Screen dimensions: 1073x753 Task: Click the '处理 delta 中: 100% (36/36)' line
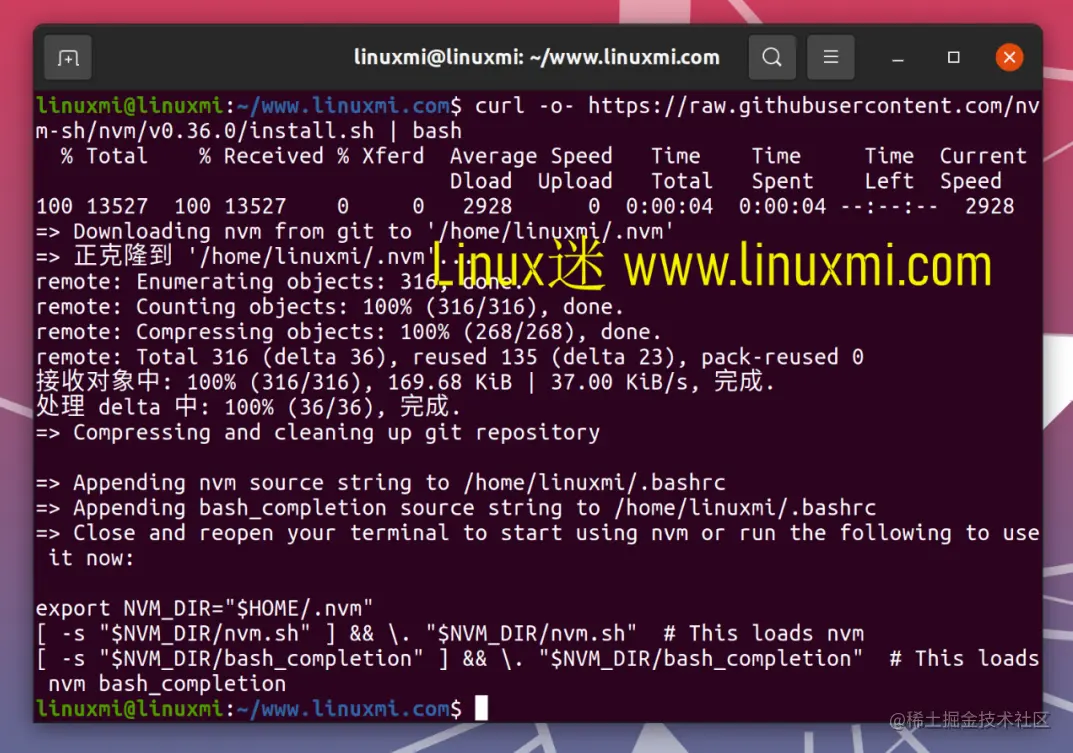click(x=248, y=407)
